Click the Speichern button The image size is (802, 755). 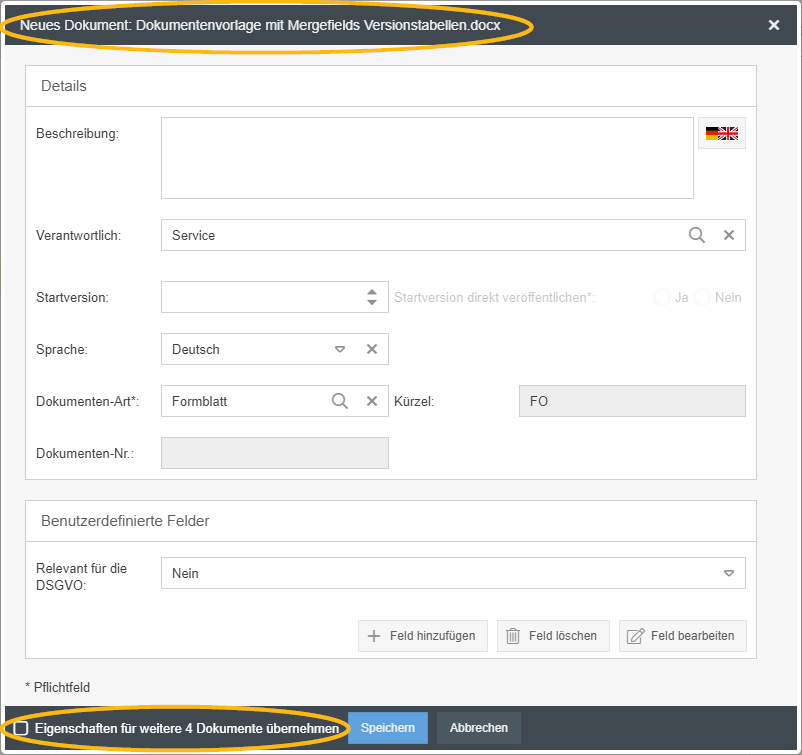(388, 728)
